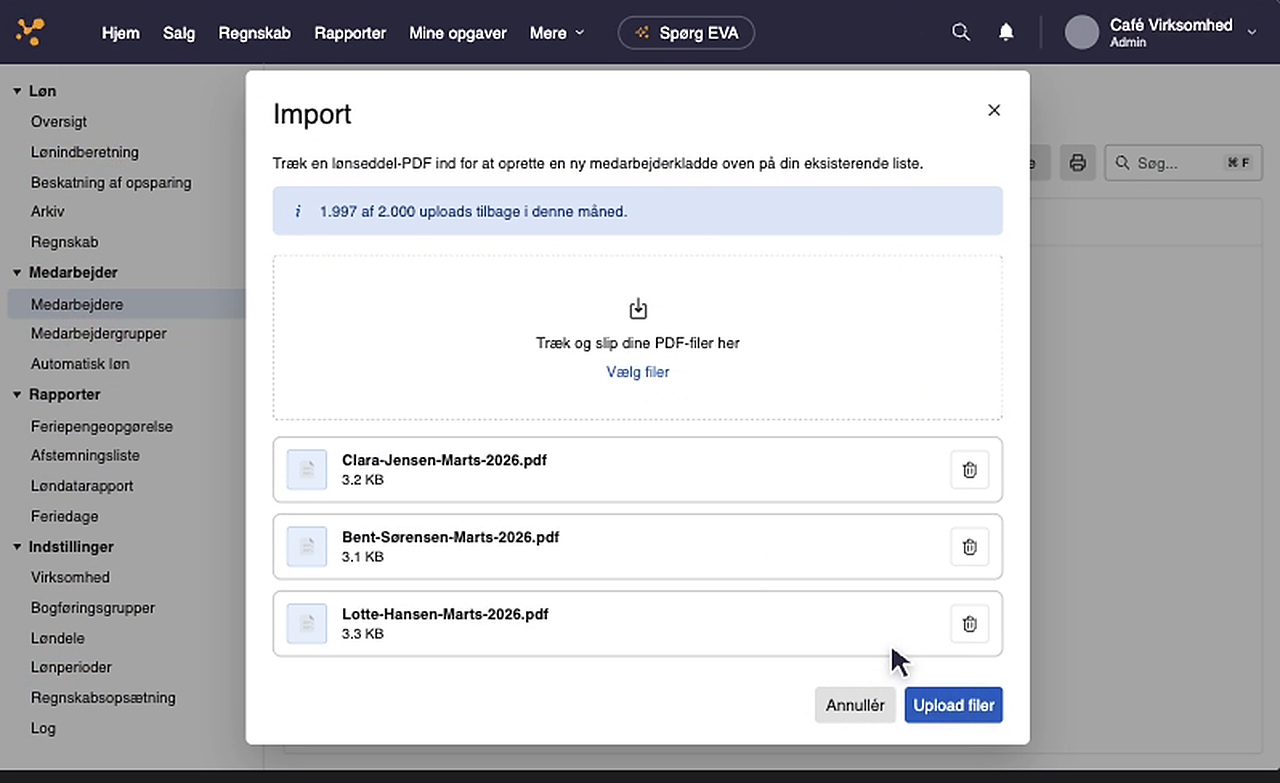The image size is (1280, 783).
Task: Collapse the Medarbejder section
Action: (17, 272)
